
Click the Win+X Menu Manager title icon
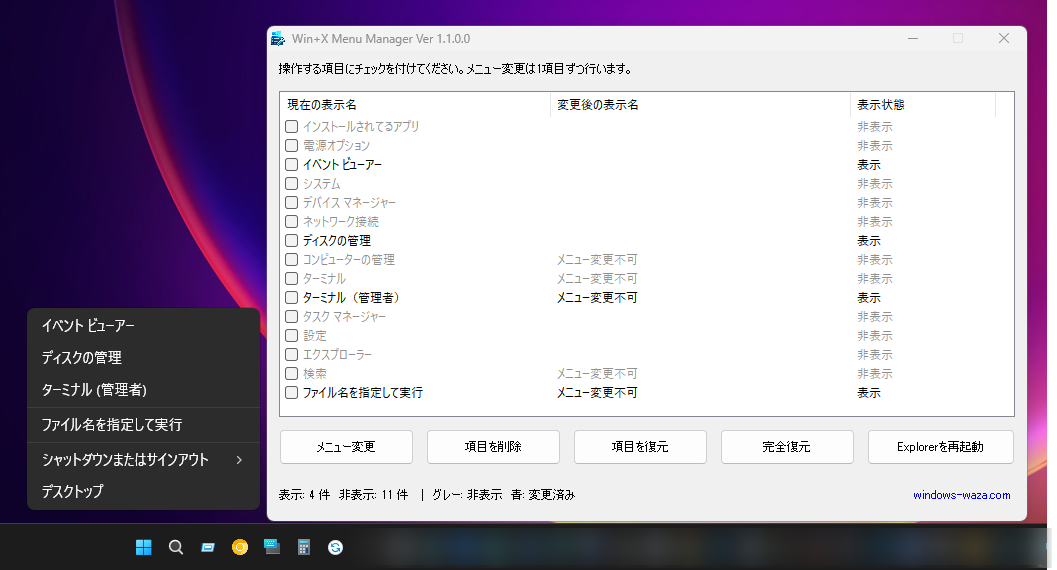[278, 39]
